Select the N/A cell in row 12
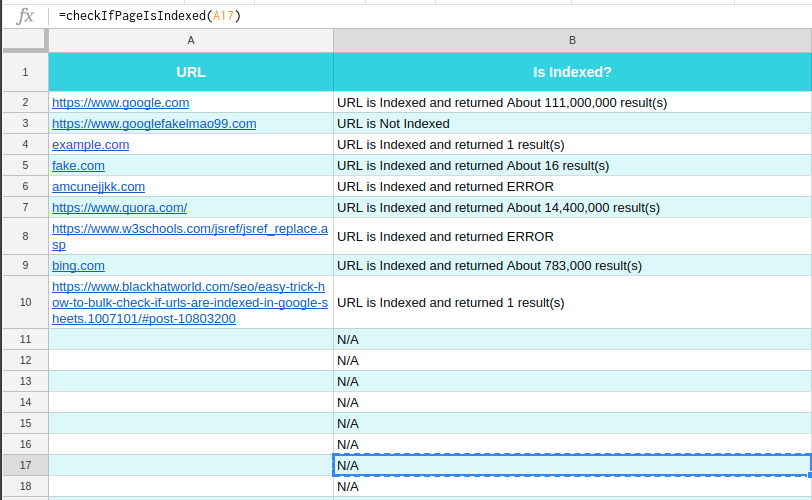The width and height of the screenshot is (812, 500). [x=572, y=360]
